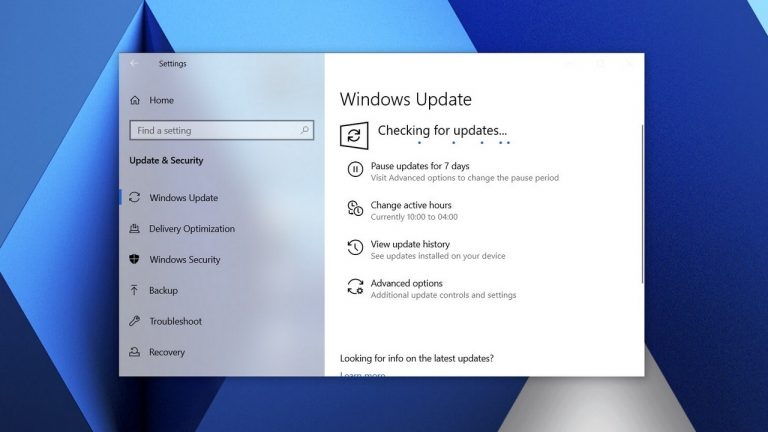Screen dimensions: 768x432
Task: Click the large update refresh status icon
Action: pos(354,135)
